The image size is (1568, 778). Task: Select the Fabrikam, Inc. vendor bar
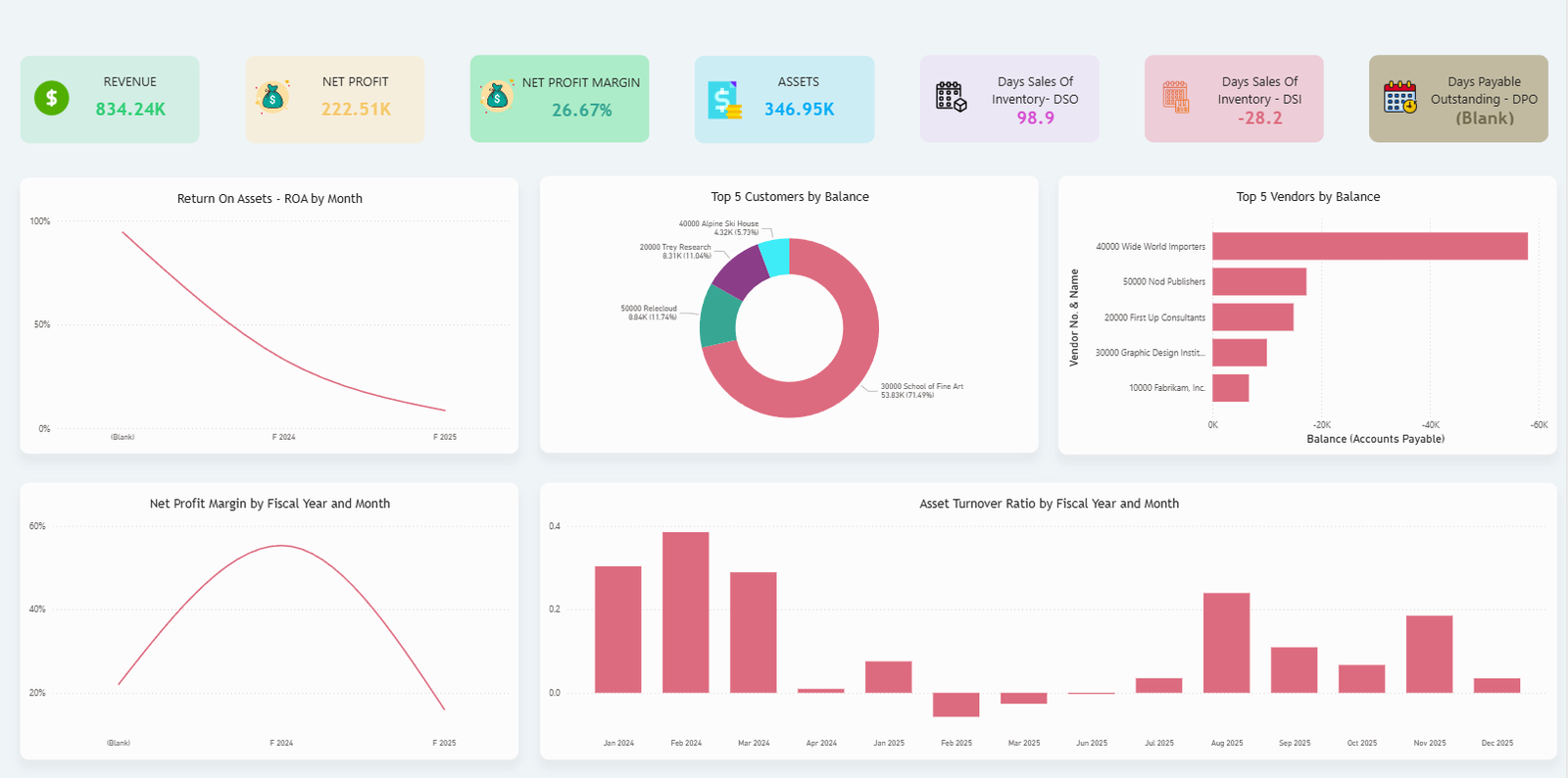[x=1230, y=388]
